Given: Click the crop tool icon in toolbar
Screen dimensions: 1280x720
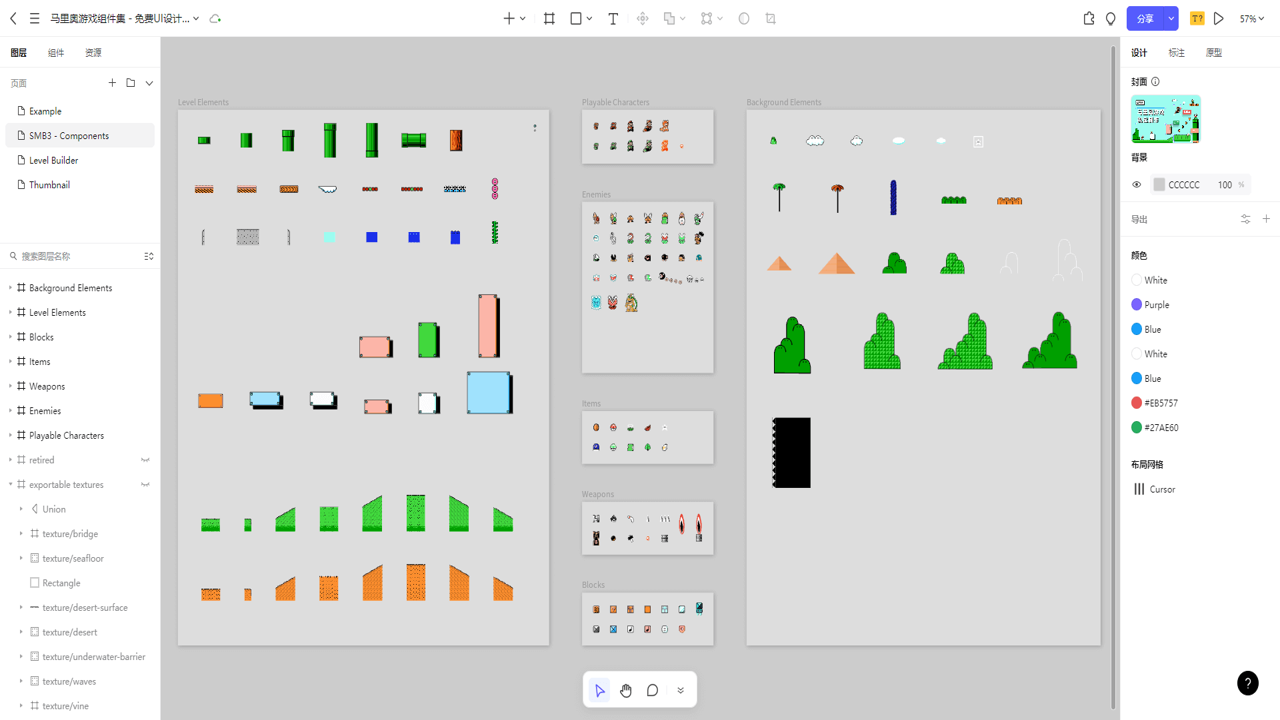Looking at the screenshot, I should pos(771,18).
